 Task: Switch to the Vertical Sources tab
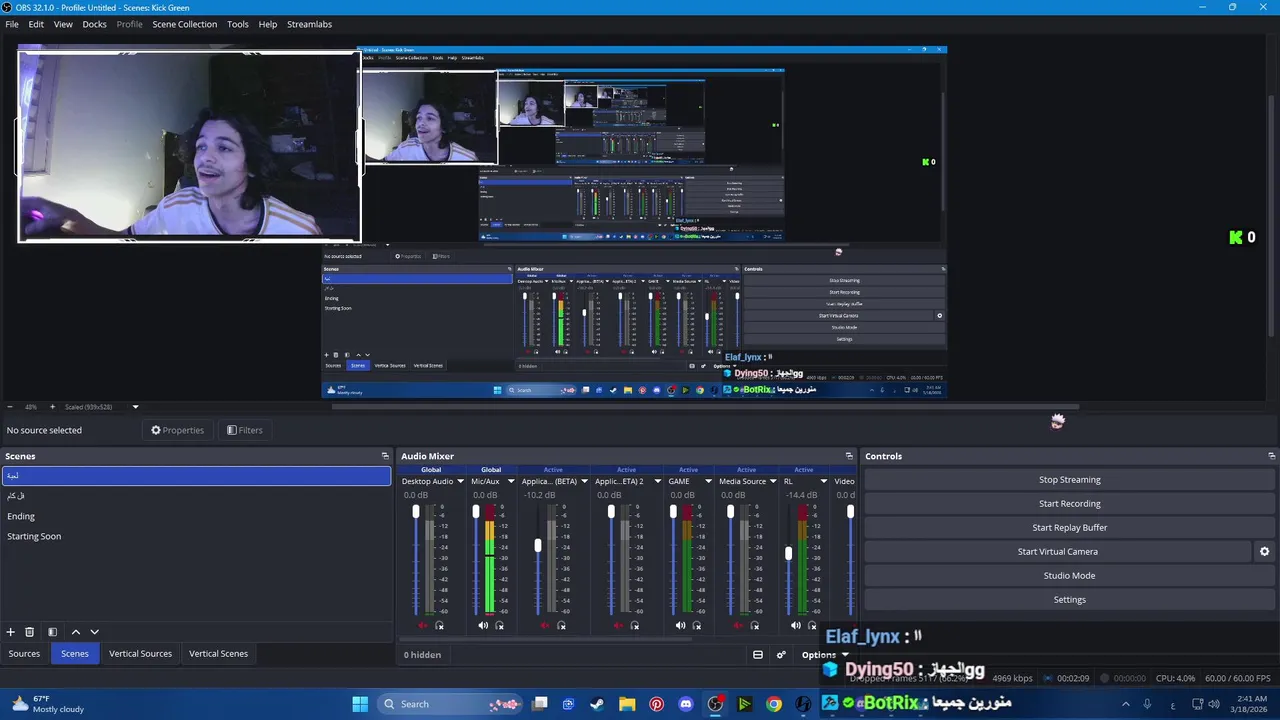click(x=140, y=654)
